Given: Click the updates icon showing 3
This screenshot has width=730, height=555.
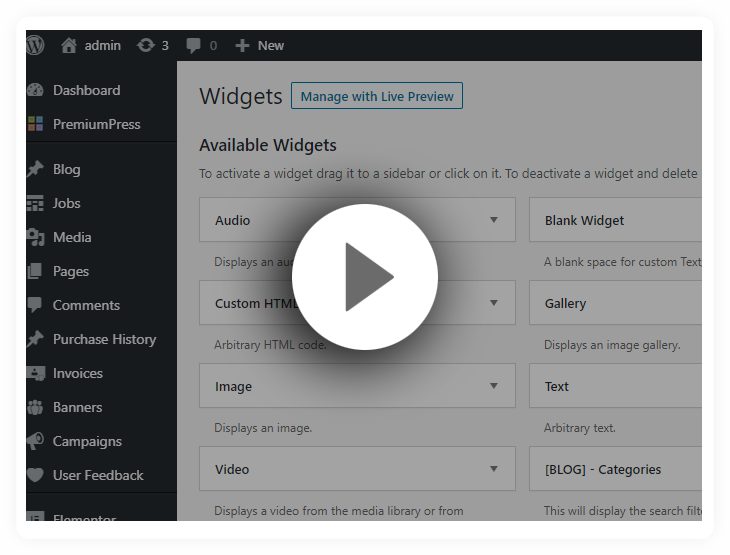Looking at the screenshot, I should pos(146,45).
